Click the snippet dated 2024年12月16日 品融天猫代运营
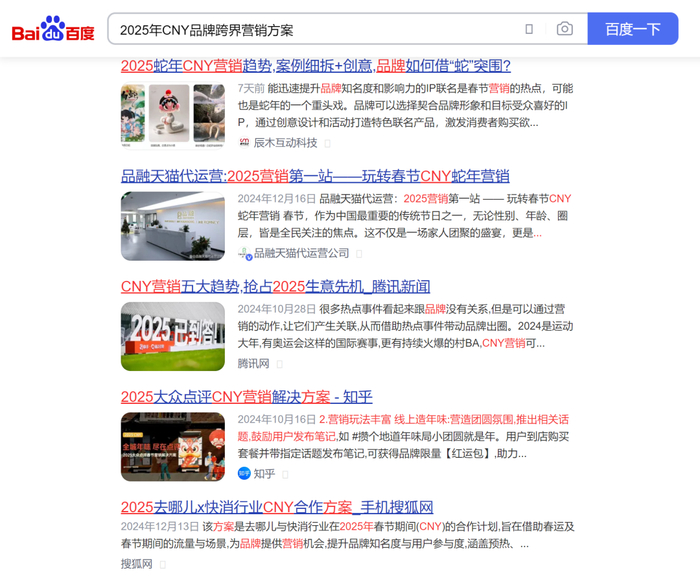The height and width of the screenshot is (585, 700). pos(405,216)
